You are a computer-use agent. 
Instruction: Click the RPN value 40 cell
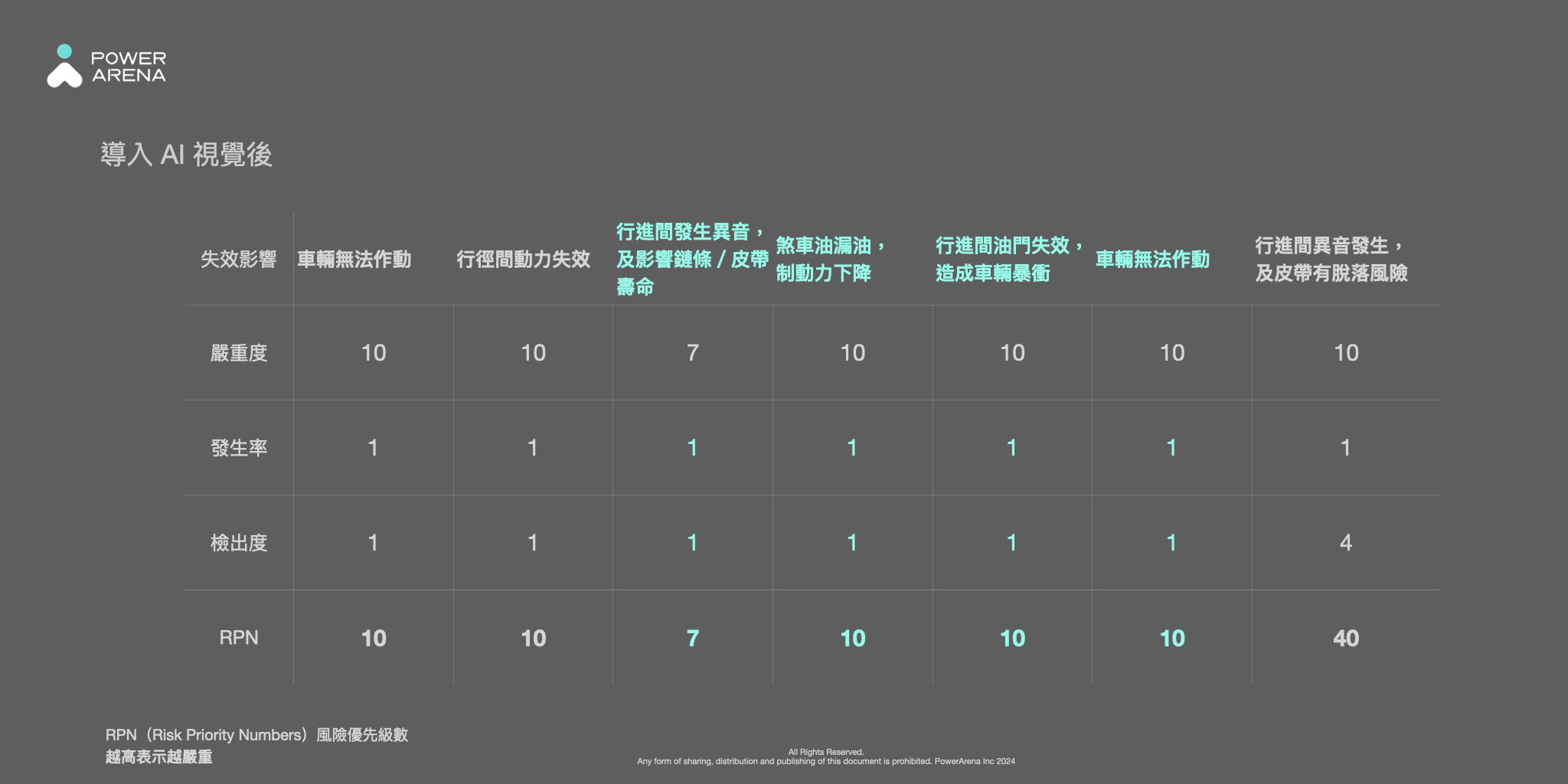coord(1346,637)
